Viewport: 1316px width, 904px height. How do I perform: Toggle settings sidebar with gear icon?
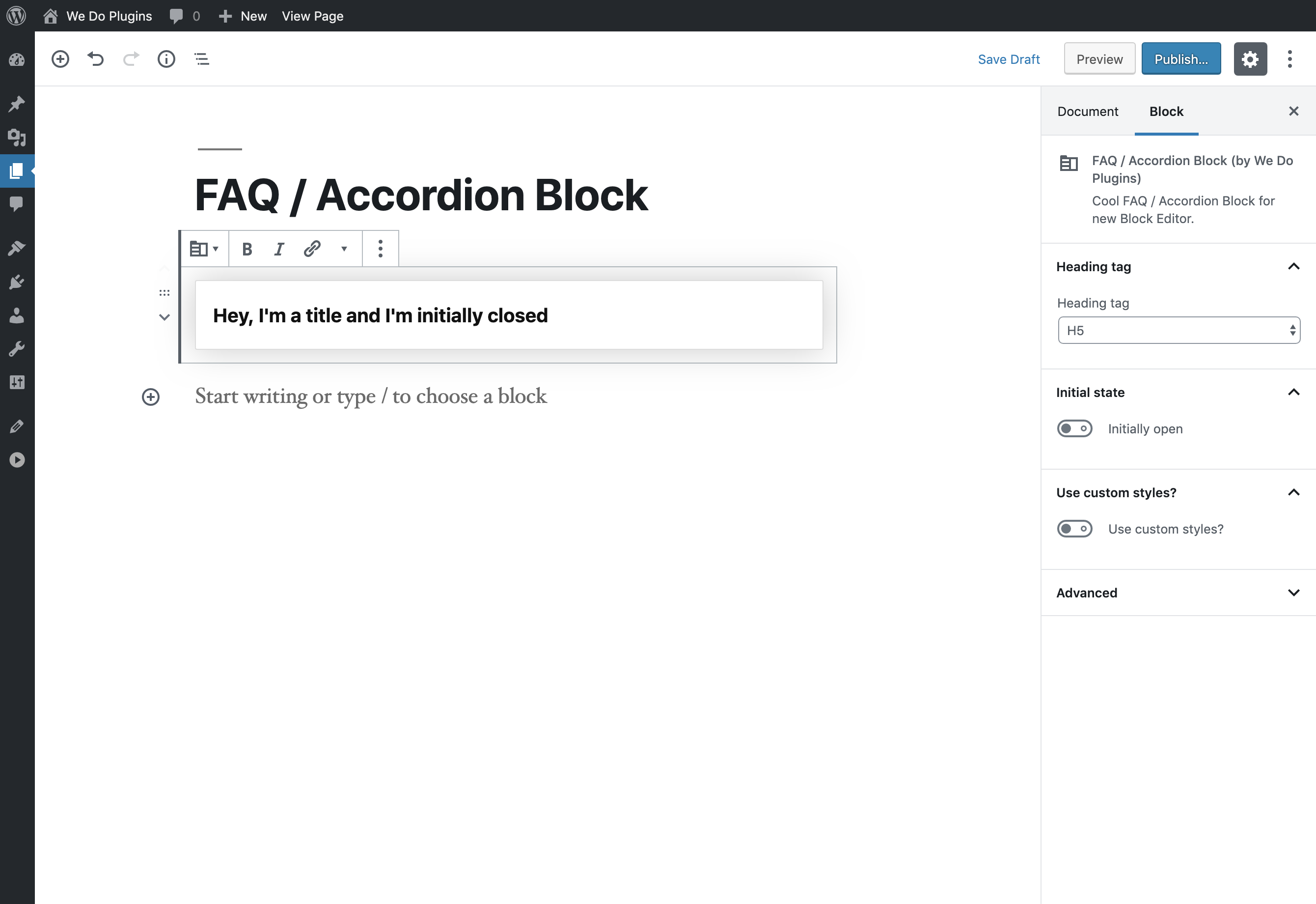(x=1250, y=59)
